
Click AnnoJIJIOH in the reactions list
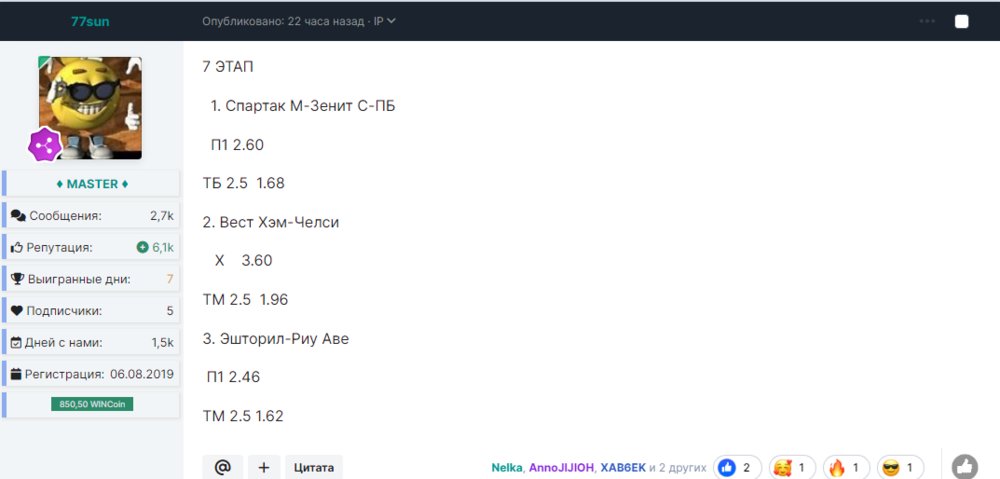click(x=561, y=467)
